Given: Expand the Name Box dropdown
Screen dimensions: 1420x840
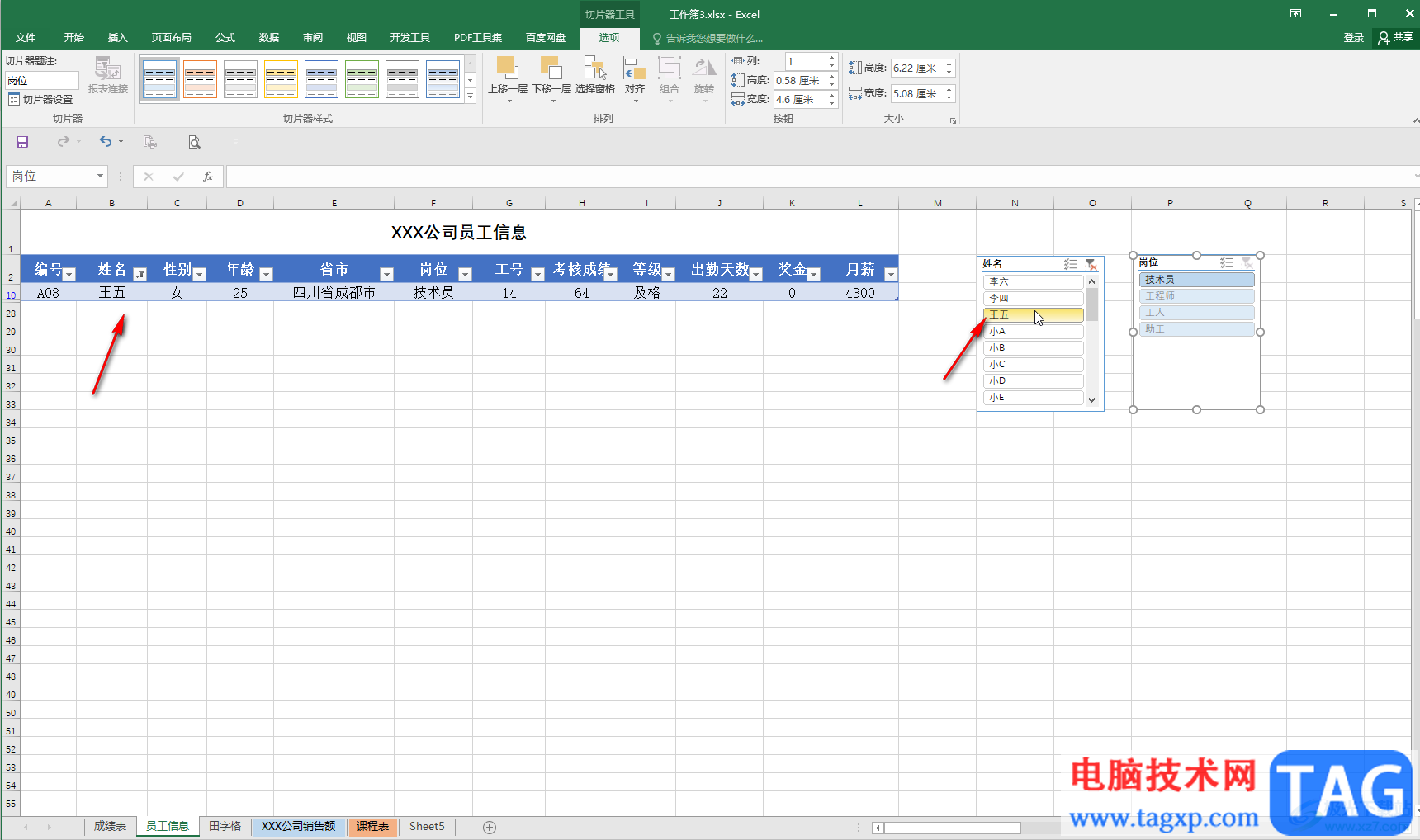Looking at the screenshot, I should click(x=100, y=176).
